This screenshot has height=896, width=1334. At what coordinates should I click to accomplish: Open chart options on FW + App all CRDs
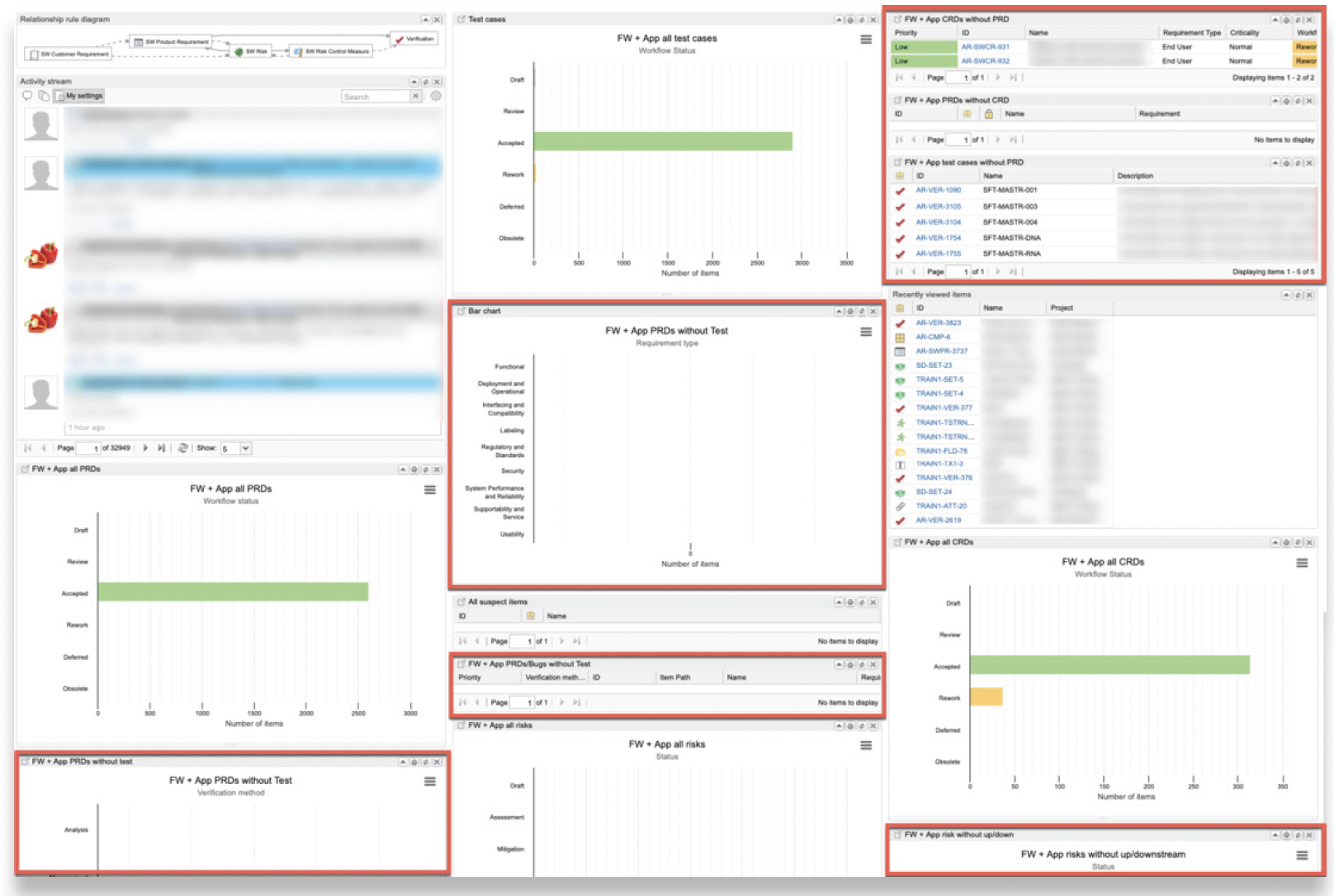[1302, 564]
